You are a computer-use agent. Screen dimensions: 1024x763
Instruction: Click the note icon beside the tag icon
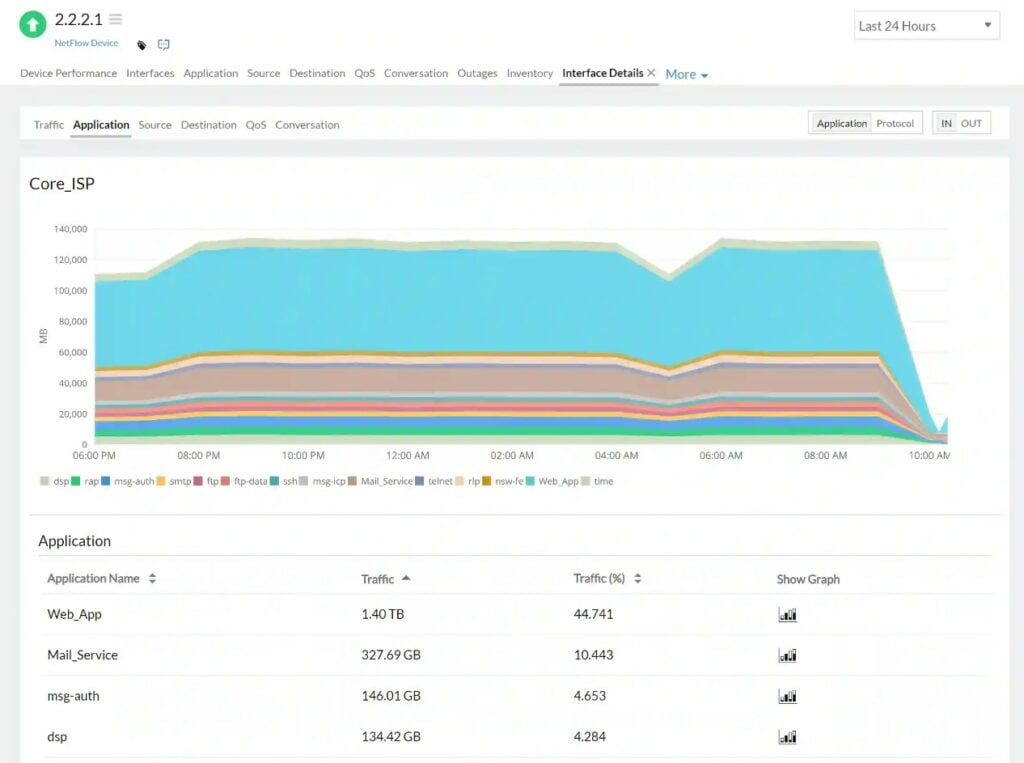(163, 44)
